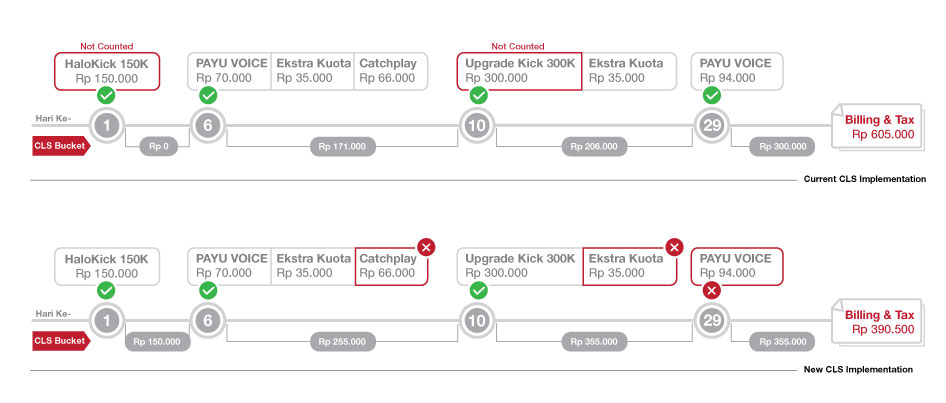Image resolution: width=946 pixels, height=403 pixels.
Task: Click the day 29 circle in the Current CLS timeline
Action: 711,125
